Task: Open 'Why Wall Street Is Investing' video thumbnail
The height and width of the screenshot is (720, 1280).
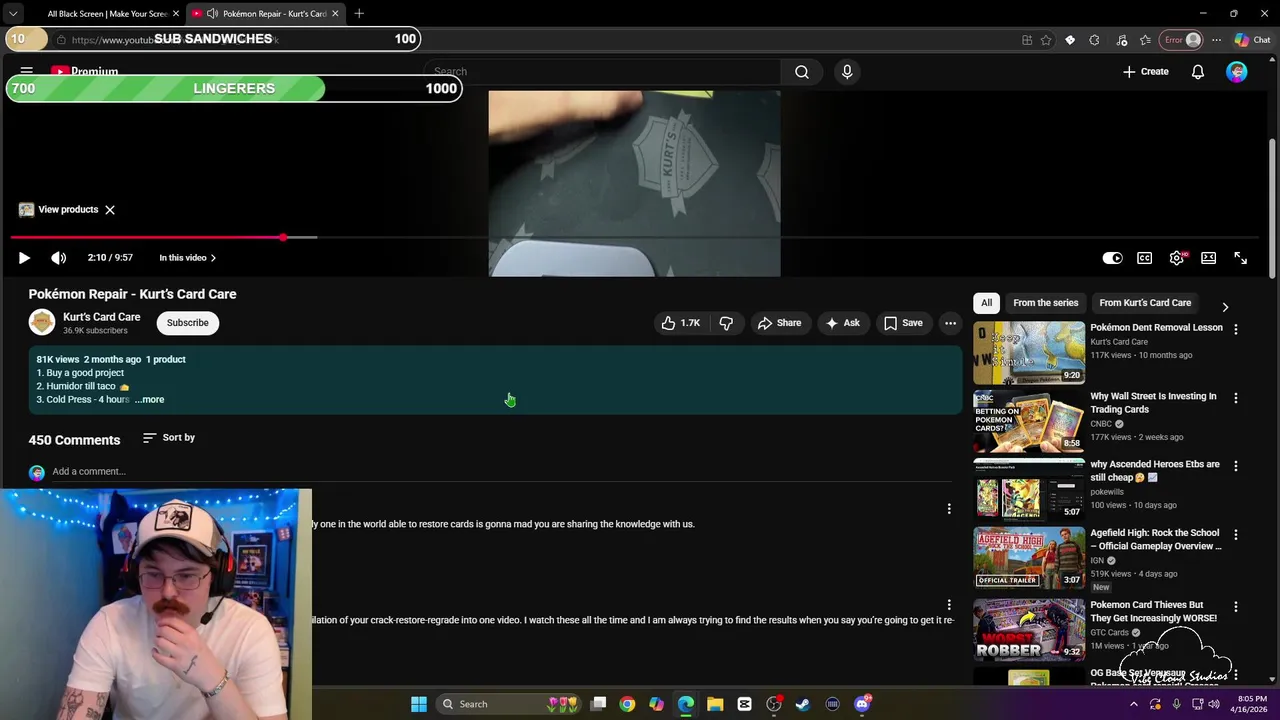Action: [1029, 421]
